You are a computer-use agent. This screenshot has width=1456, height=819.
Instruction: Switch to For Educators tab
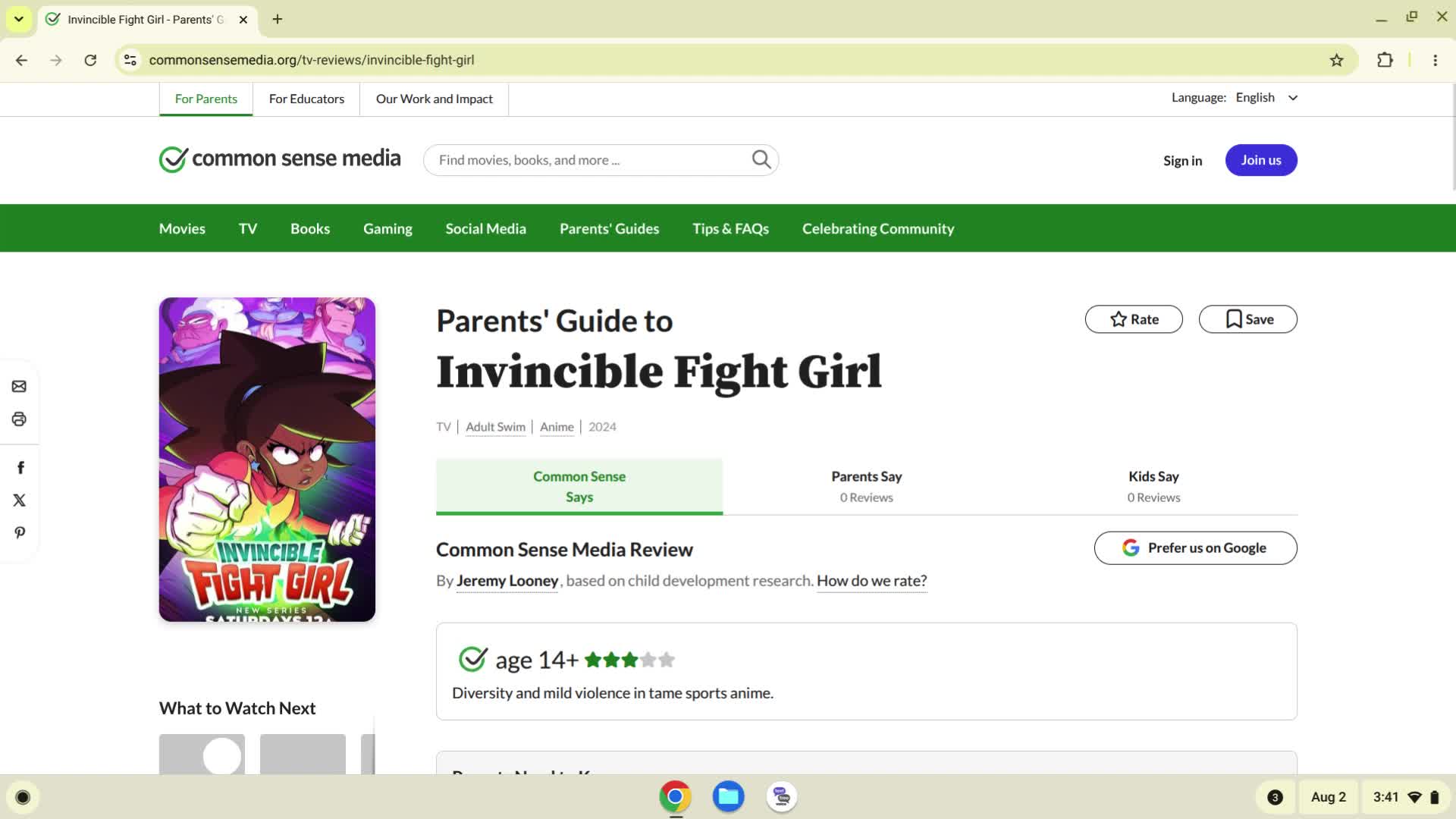(306, 99)
